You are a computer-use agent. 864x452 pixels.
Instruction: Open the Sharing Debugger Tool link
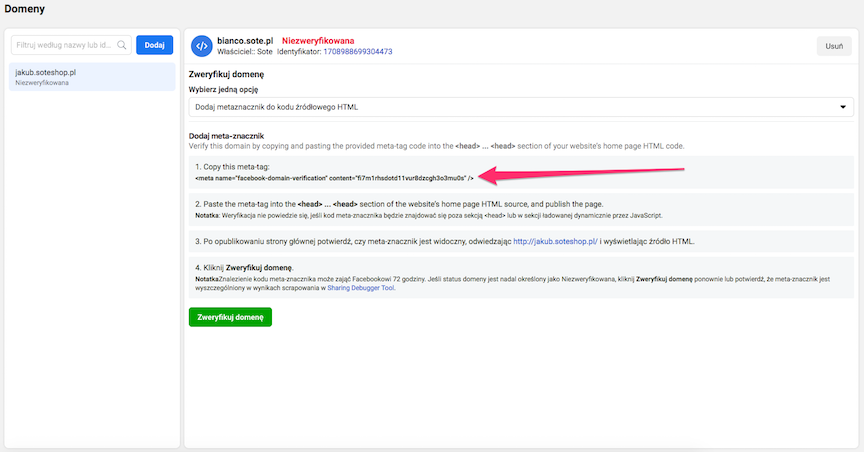364,291
